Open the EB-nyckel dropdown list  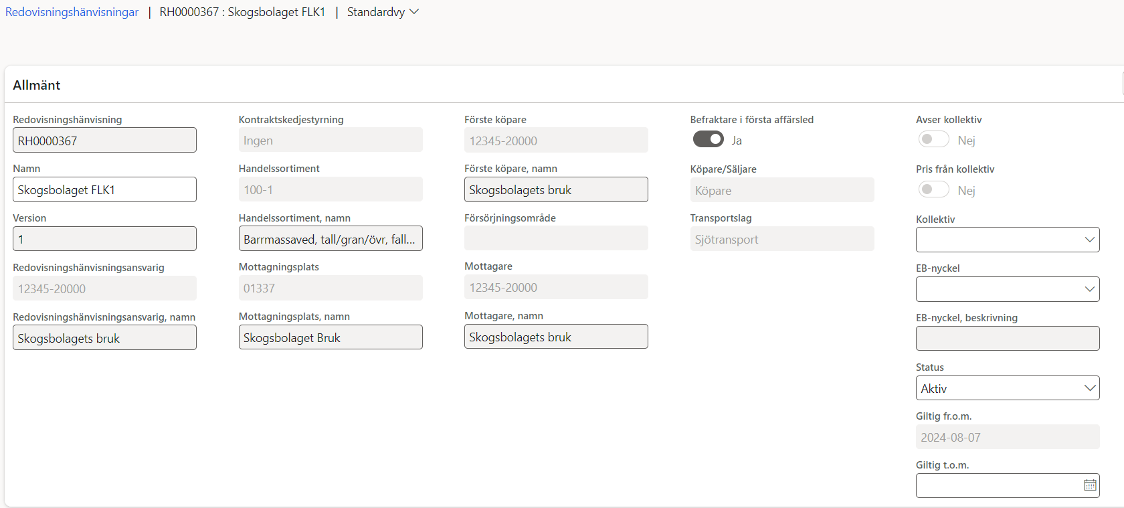(x=1008, y=289)
